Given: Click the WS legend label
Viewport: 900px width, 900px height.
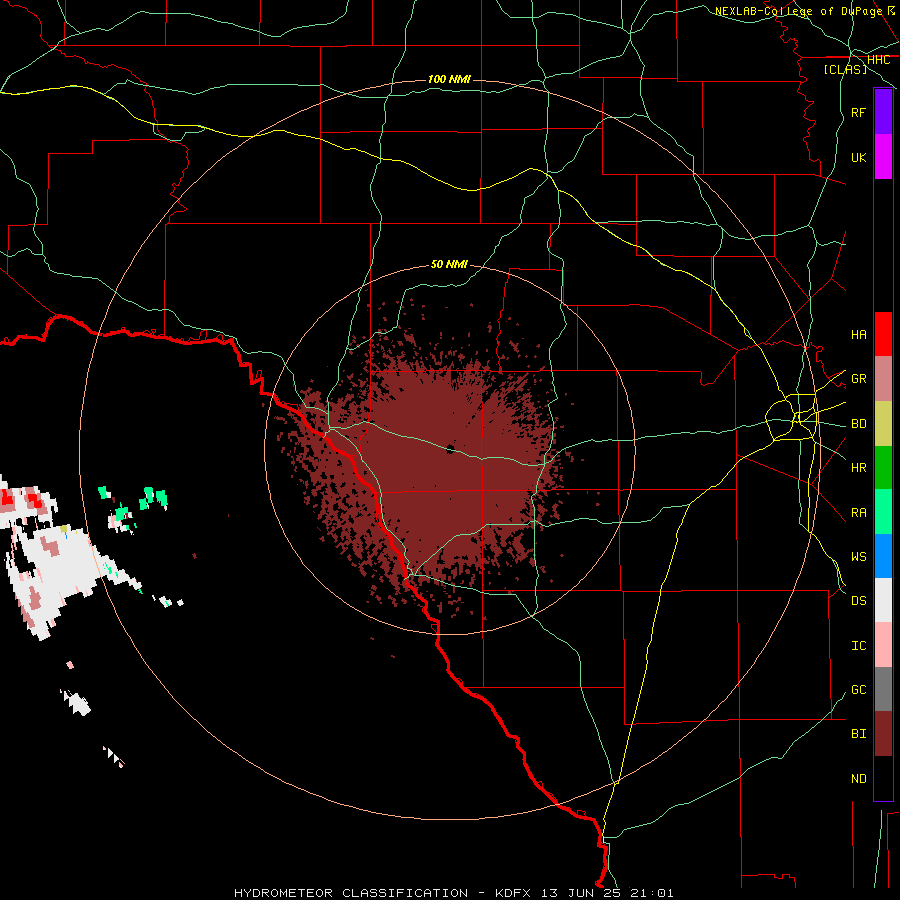Looking at the screenshot, I should [859, 556].
